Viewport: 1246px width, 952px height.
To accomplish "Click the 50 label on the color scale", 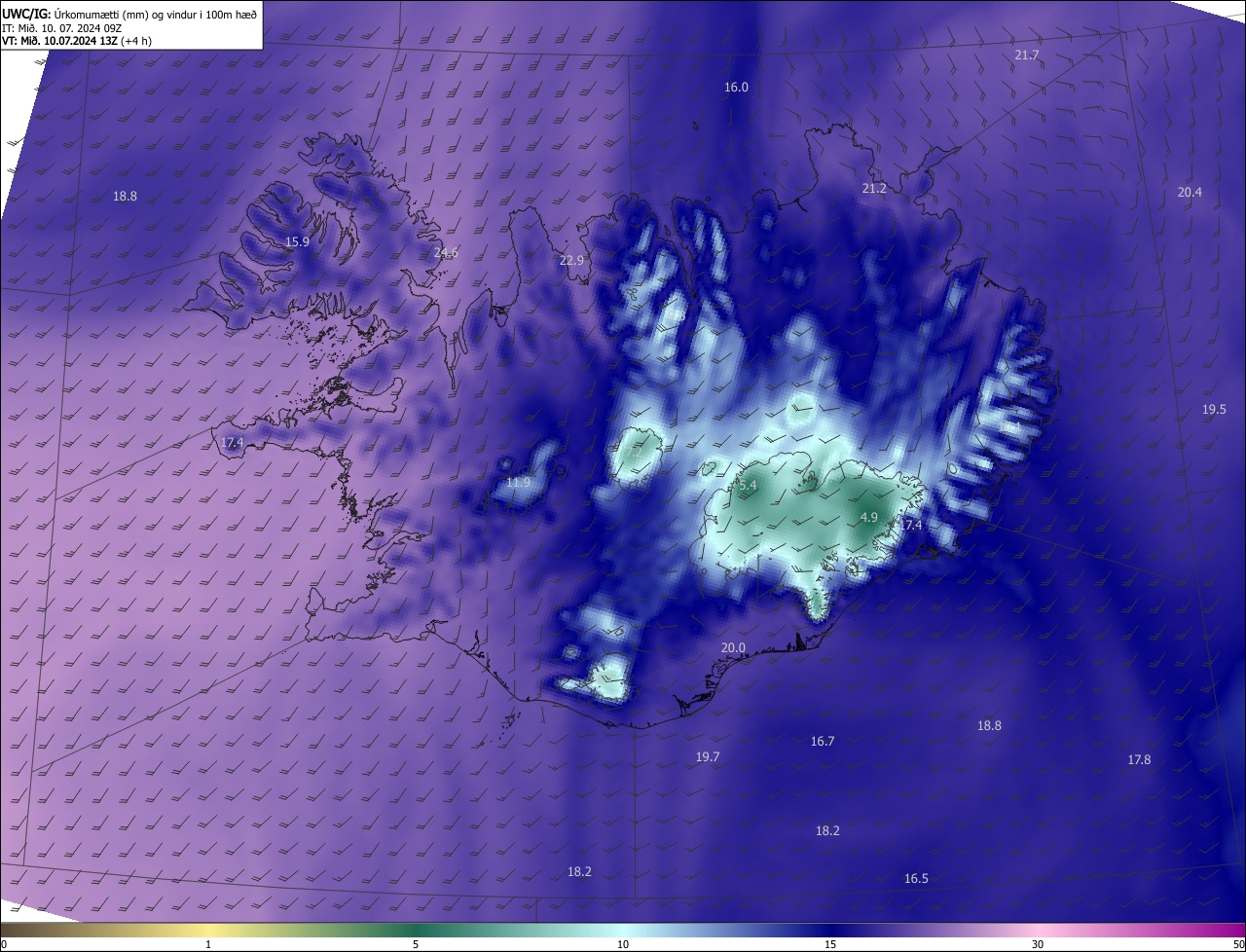I will click(x=1238, y=944).
